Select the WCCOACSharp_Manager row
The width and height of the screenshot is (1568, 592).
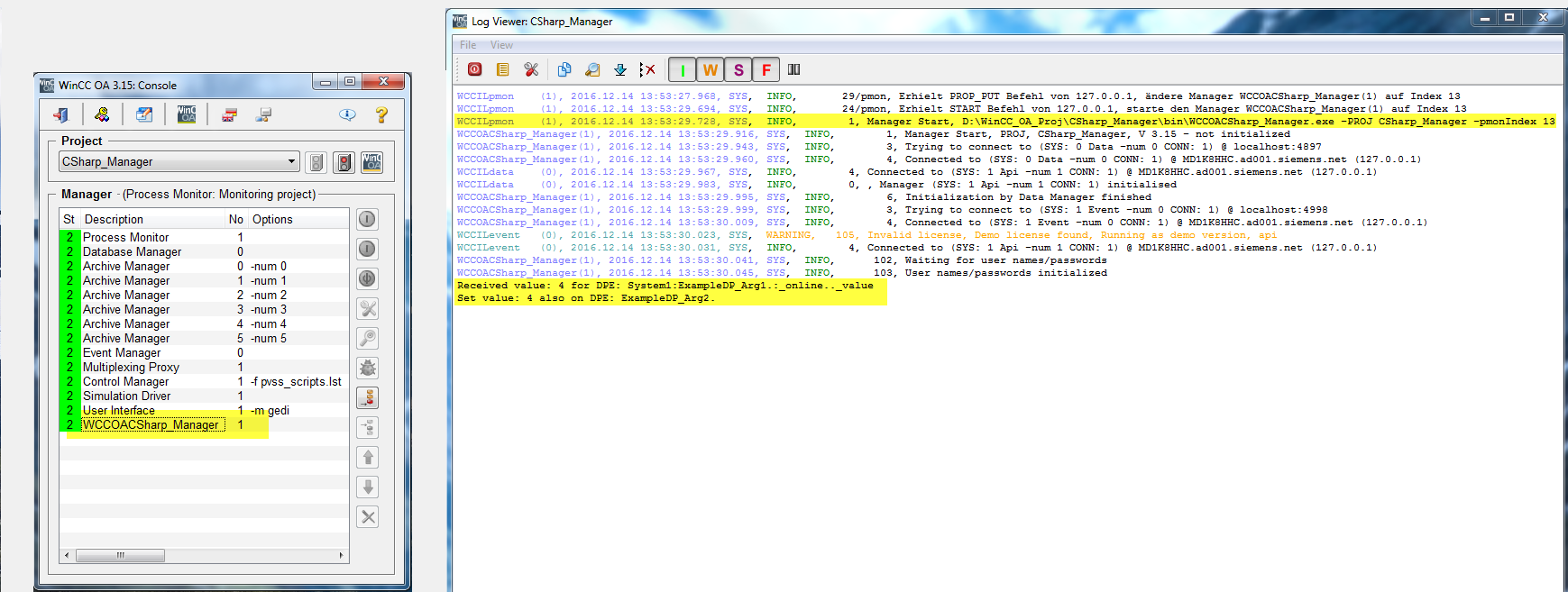coord(205,424)
